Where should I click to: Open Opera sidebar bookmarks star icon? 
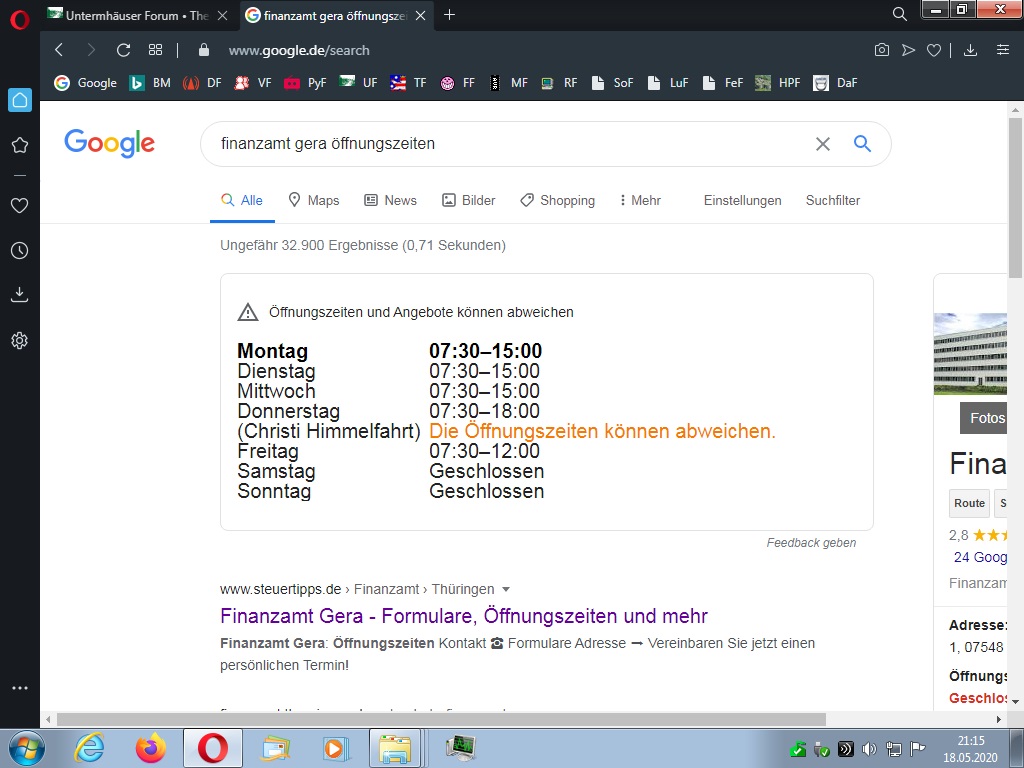[x=19, y=145]
